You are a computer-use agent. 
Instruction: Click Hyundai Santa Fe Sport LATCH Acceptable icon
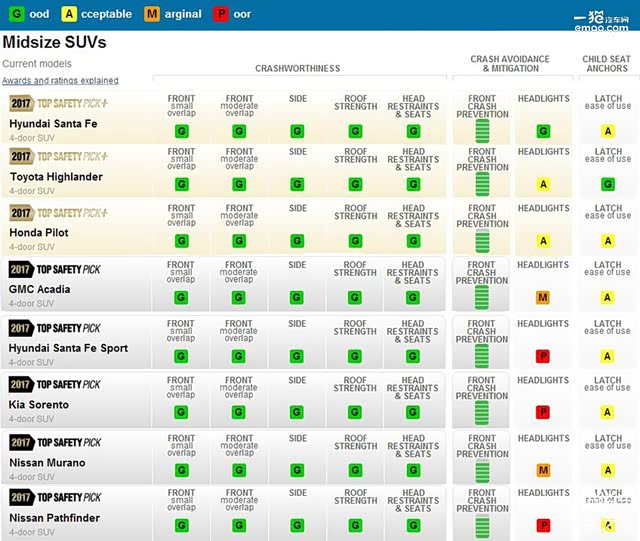pyautogui.click(x=607, y=356)
